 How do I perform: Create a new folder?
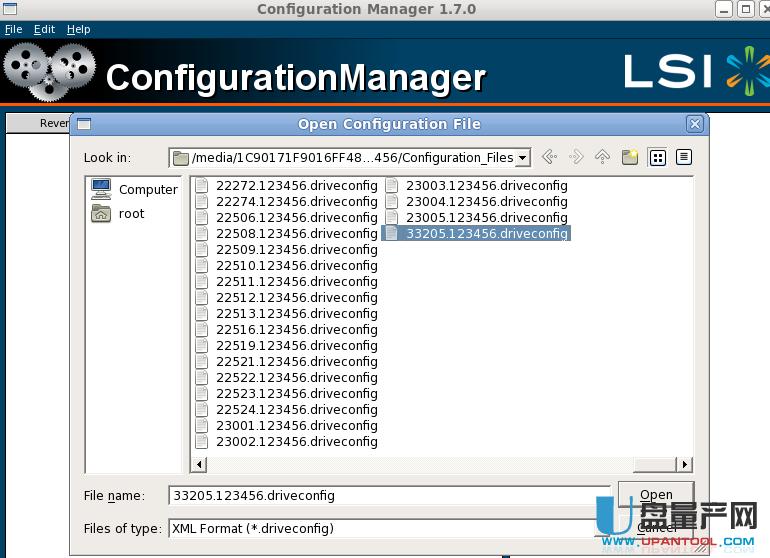629,157
